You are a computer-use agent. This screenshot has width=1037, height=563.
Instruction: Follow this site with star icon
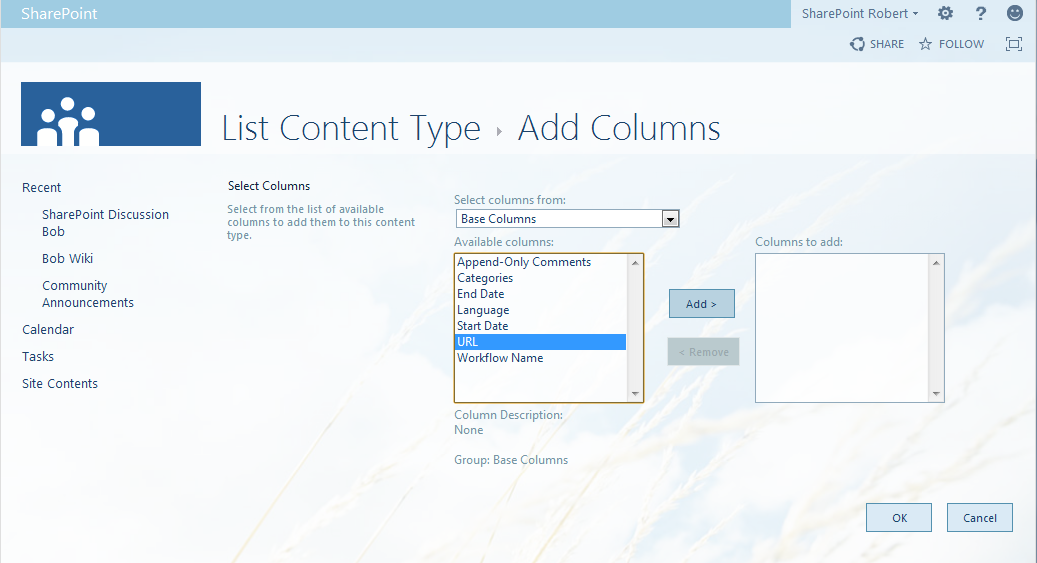tap(951, 44)
